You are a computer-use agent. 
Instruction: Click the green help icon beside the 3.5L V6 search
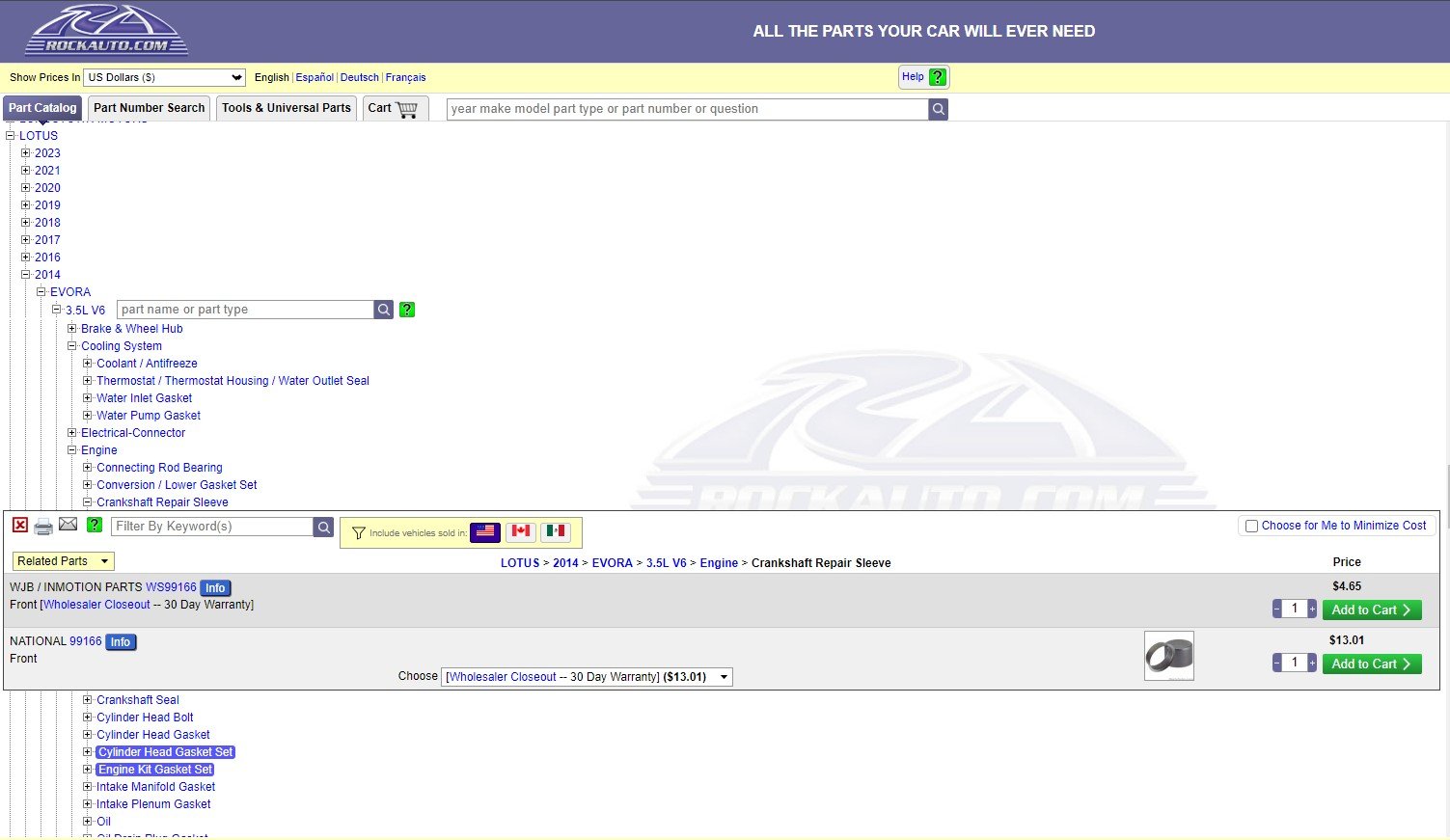pos(407,310)
